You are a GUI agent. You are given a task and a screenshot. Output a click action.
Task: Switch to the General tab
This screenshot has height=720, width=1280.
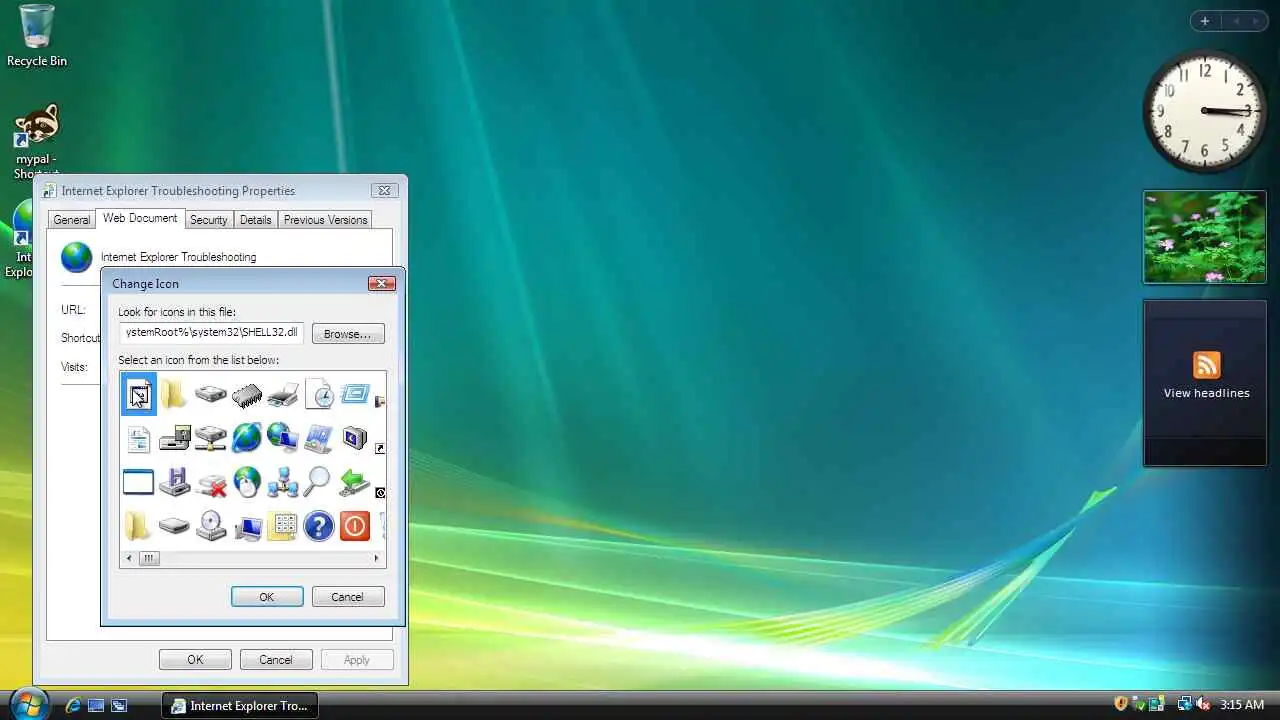pos(72,220)
